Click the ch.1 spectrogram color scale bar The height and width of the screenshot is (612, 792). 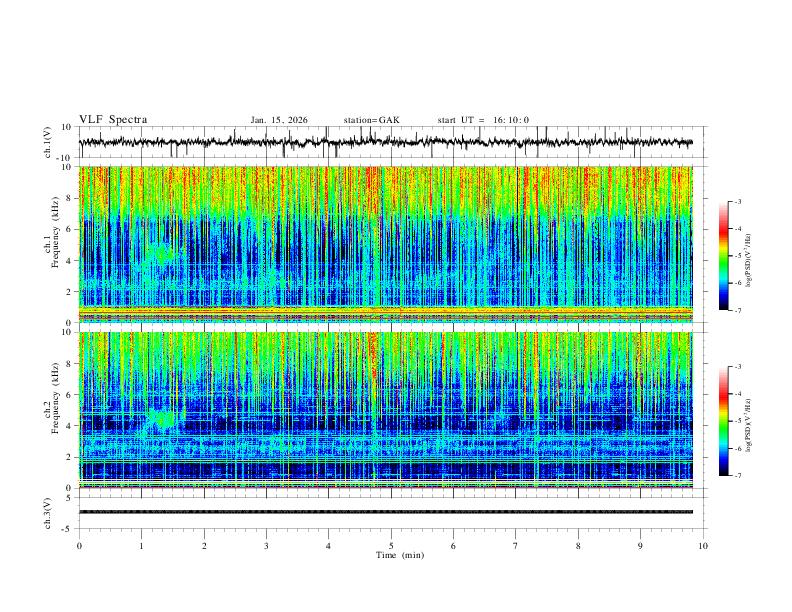[723, 256]
